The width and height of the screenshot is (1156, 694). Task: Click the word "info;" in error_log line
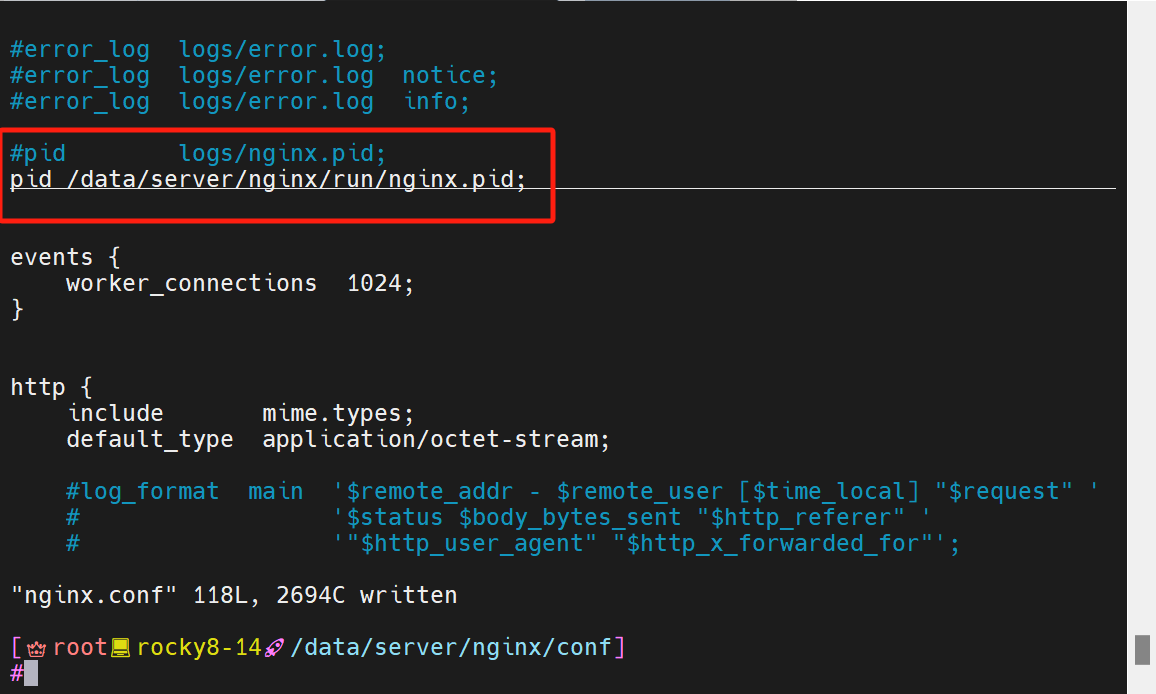point(436,101)
